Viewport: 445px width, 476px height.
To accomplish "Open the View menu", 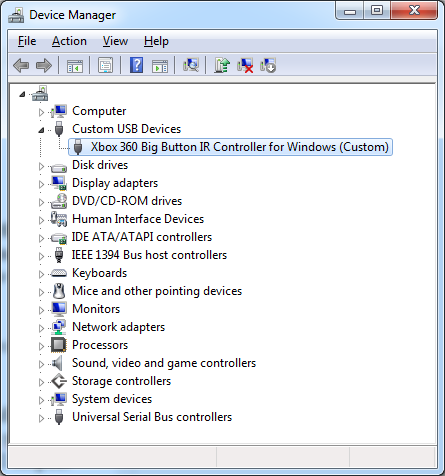I will click(115, 41).
